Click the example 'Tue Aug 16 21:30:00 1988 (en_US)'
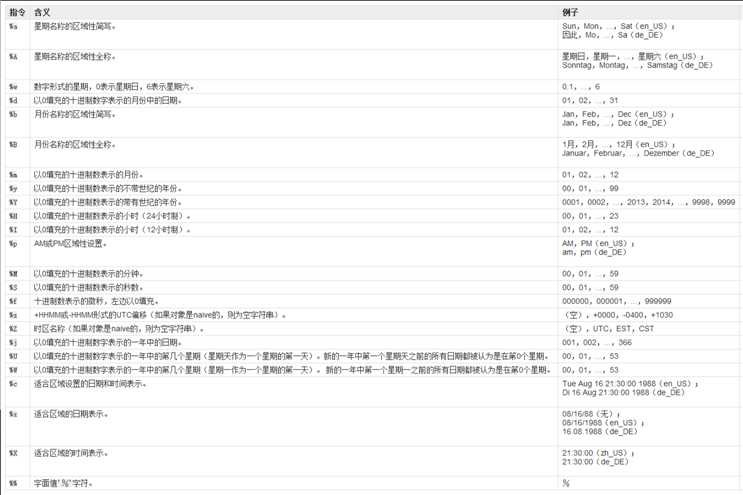 630,384
